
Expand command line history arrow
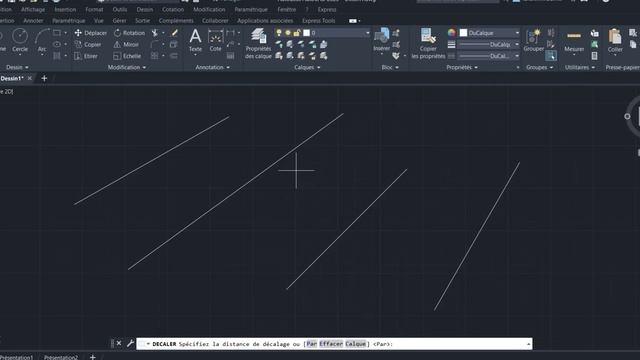(x=528, y=344)
